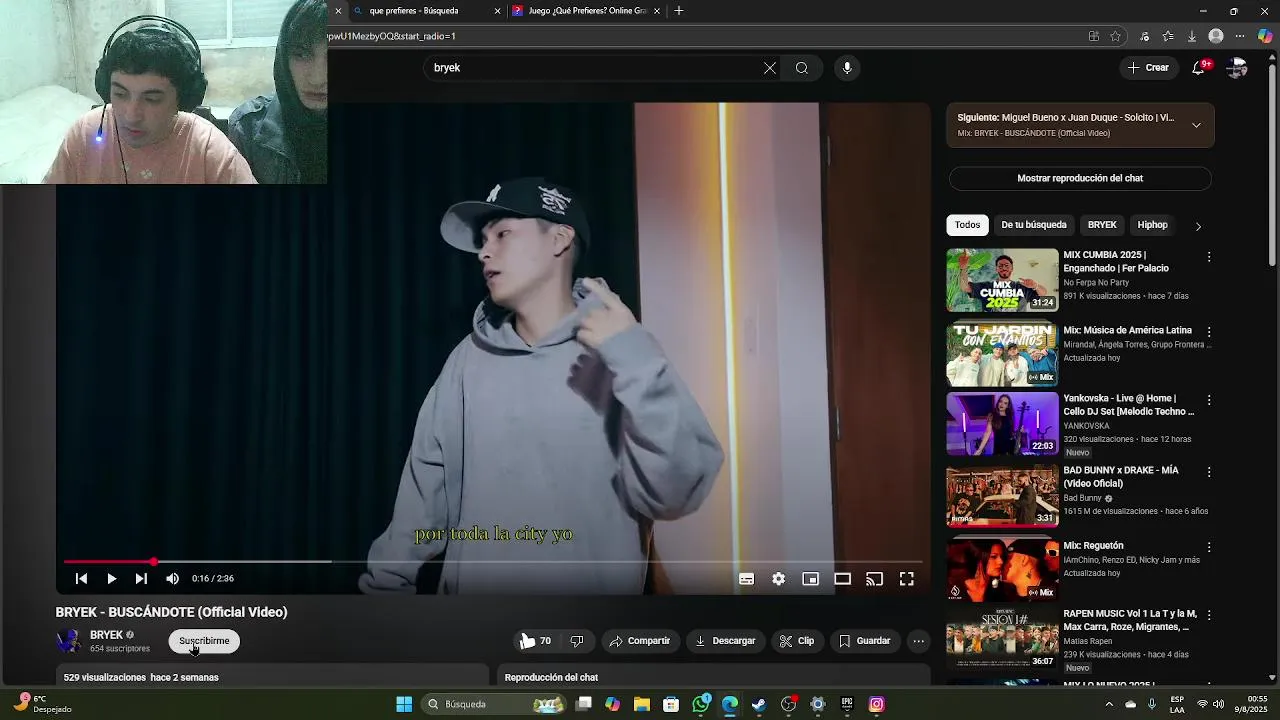Image resolution: width=1280 pixels, height=720 pixels.
Task: Open MIX CUMBIA 2025 video thumbnail
Action: [x=1002, y=280]
